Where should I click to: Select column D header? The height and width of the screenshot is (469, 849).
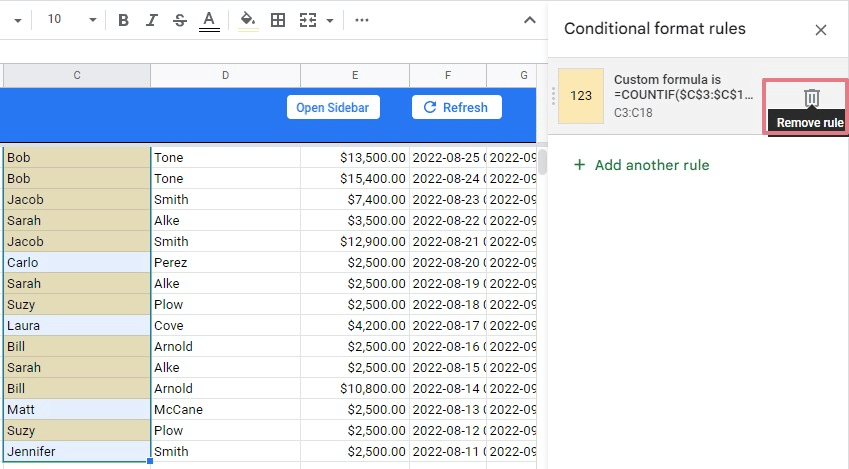pos(225,75)
